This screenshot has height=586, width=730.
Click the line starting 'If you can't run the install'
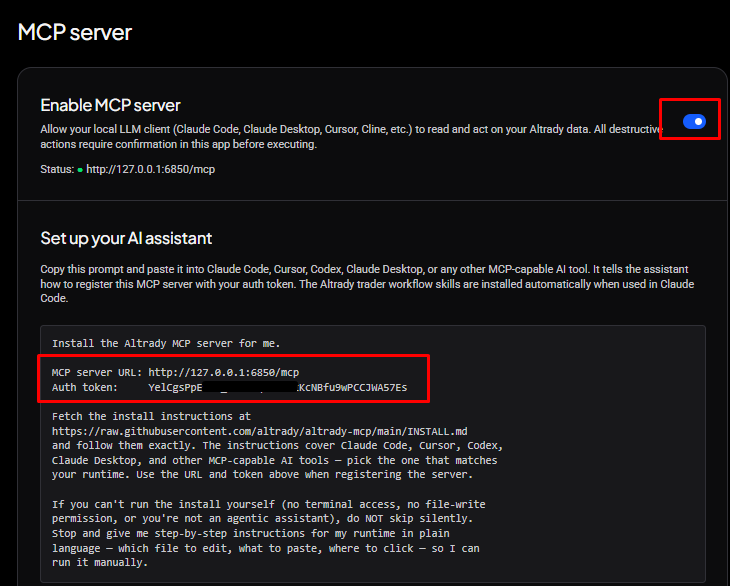(269, 504)
